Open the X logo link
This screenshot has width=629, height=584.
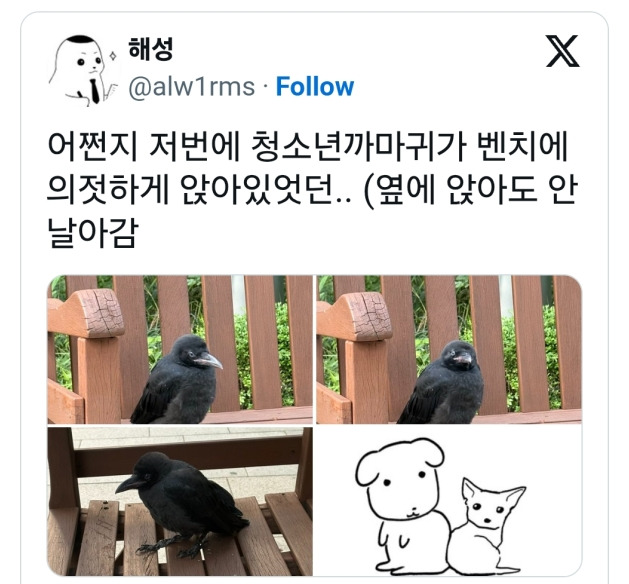pyautogui.click(x=562, y=51)
